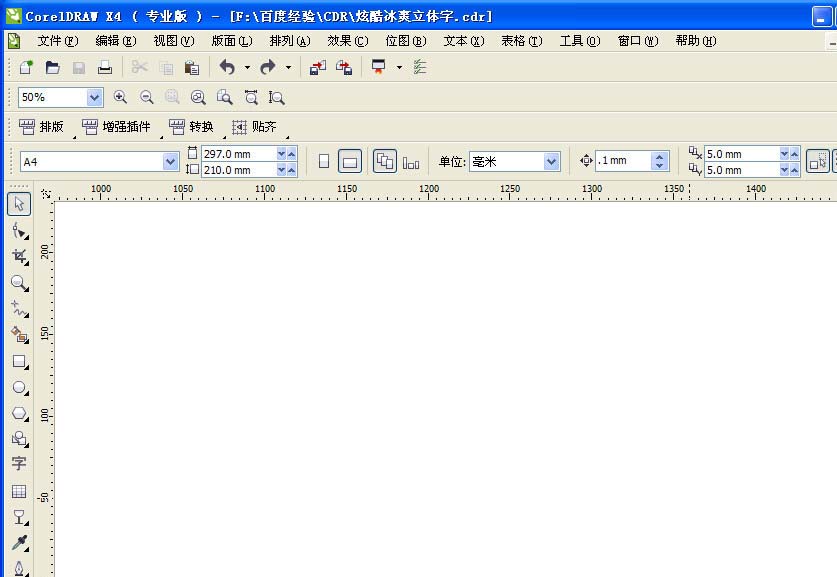Image resolution: width=837 pixels, height=577 pixels.
Task: Open the 文本(X) menu
Action: point(464,41)
